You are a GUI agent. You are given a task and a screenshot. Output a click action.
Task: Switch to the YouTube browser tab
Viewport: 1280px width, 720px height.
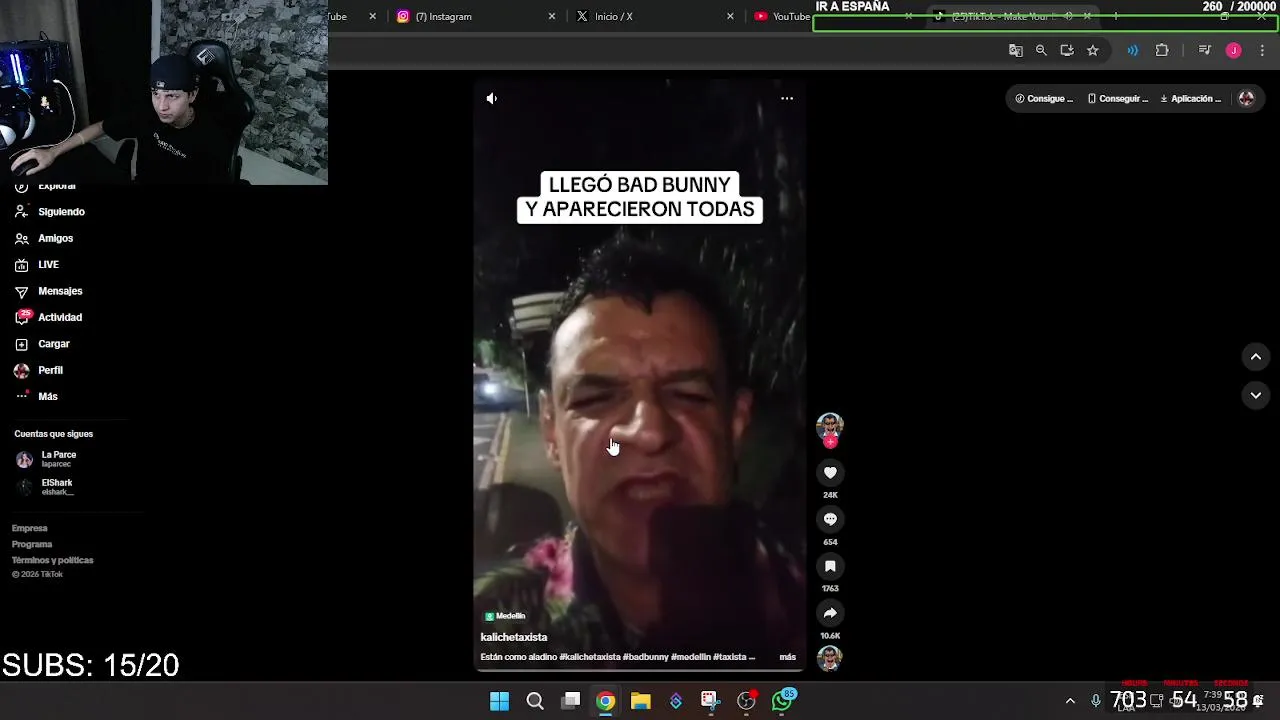pyautogui.click(x=782, y=16)
